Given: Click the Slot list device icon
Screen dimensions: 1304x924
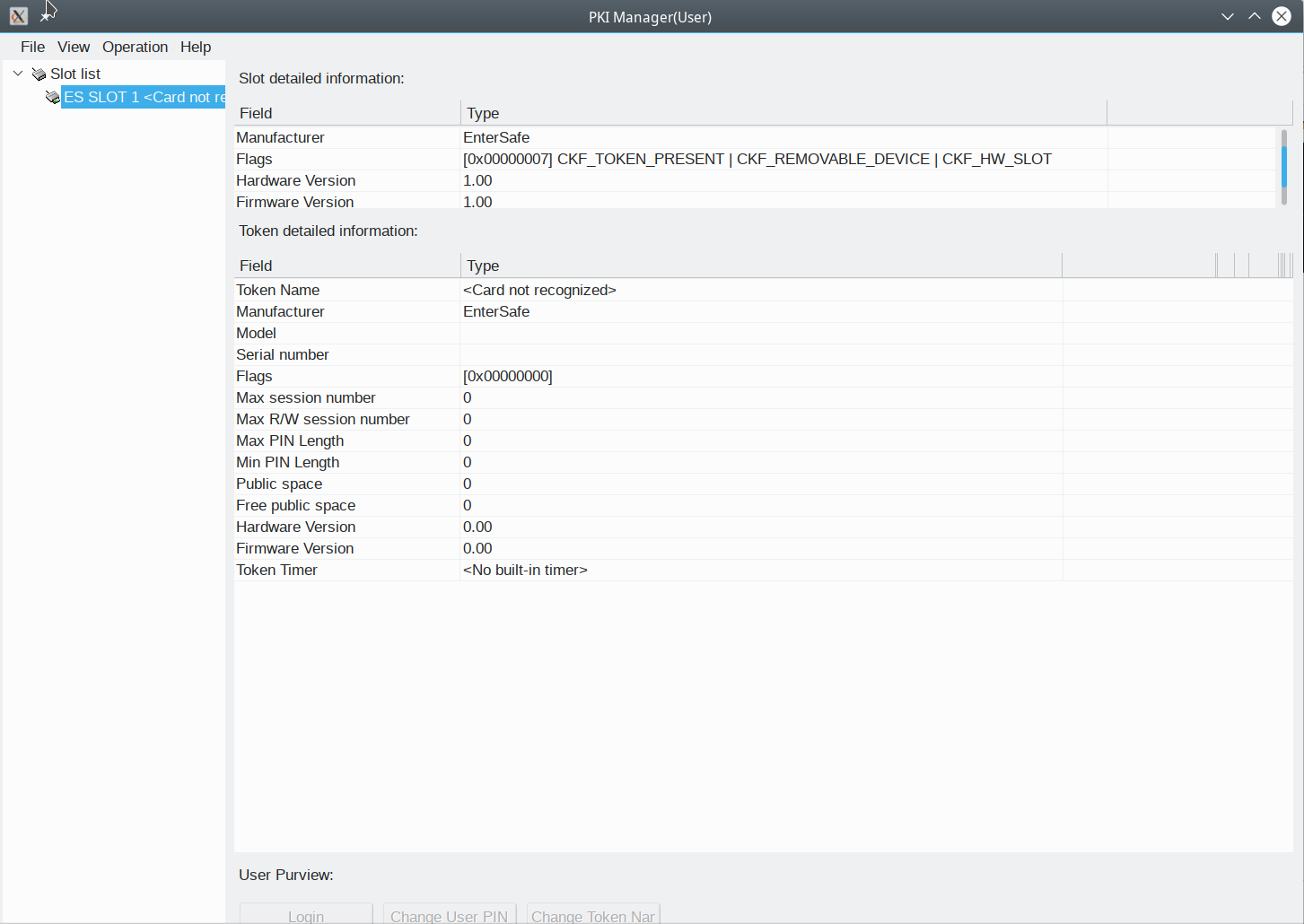Looking at the screenshot, I should 38,74.
